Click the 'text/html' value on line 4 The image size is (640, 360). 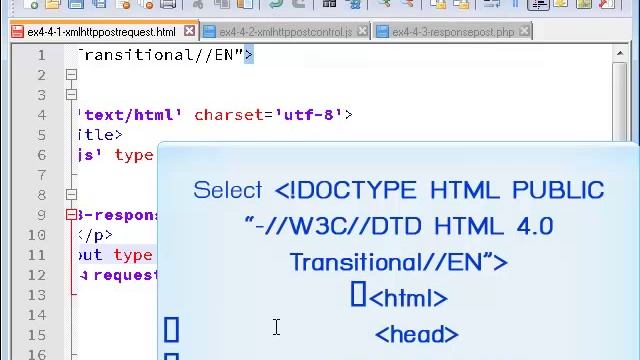click(130, 115)
